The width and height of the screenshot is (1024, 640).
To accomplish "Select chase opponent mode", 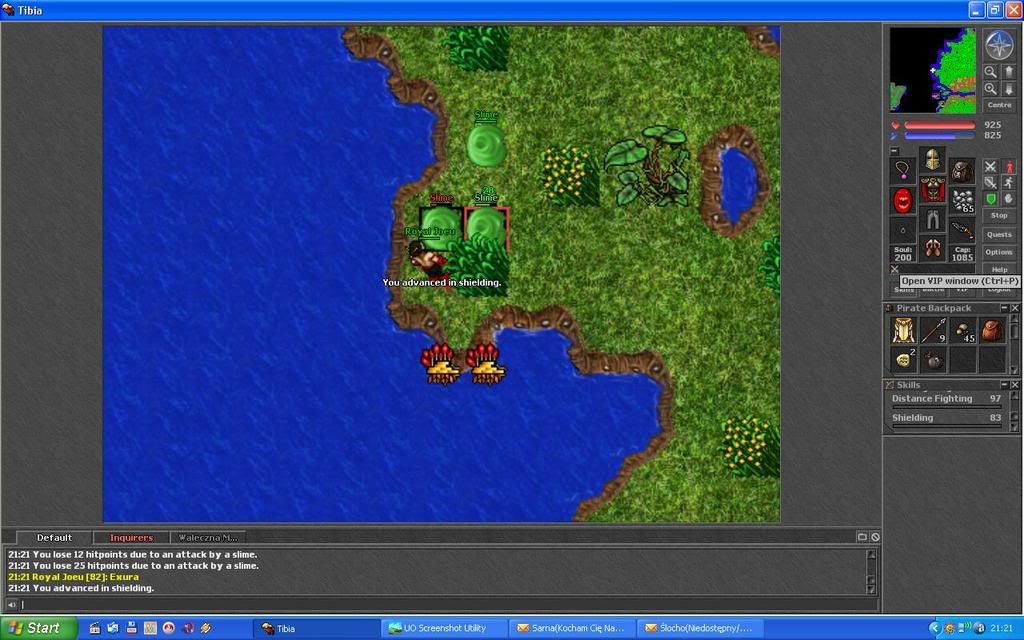I will [x=1009, y=182].
